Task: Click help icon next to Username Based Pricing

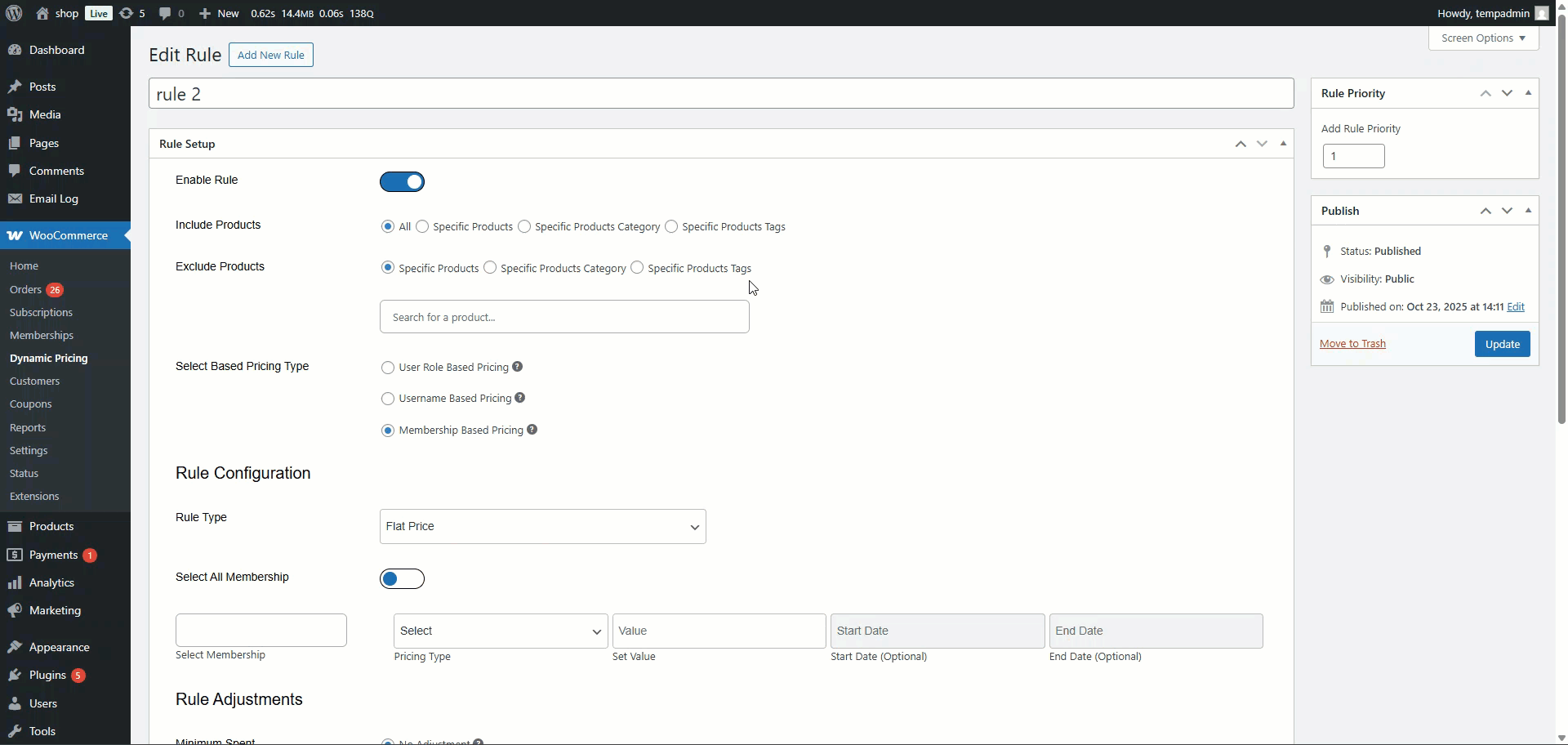Action: click(x=520, y=398)
